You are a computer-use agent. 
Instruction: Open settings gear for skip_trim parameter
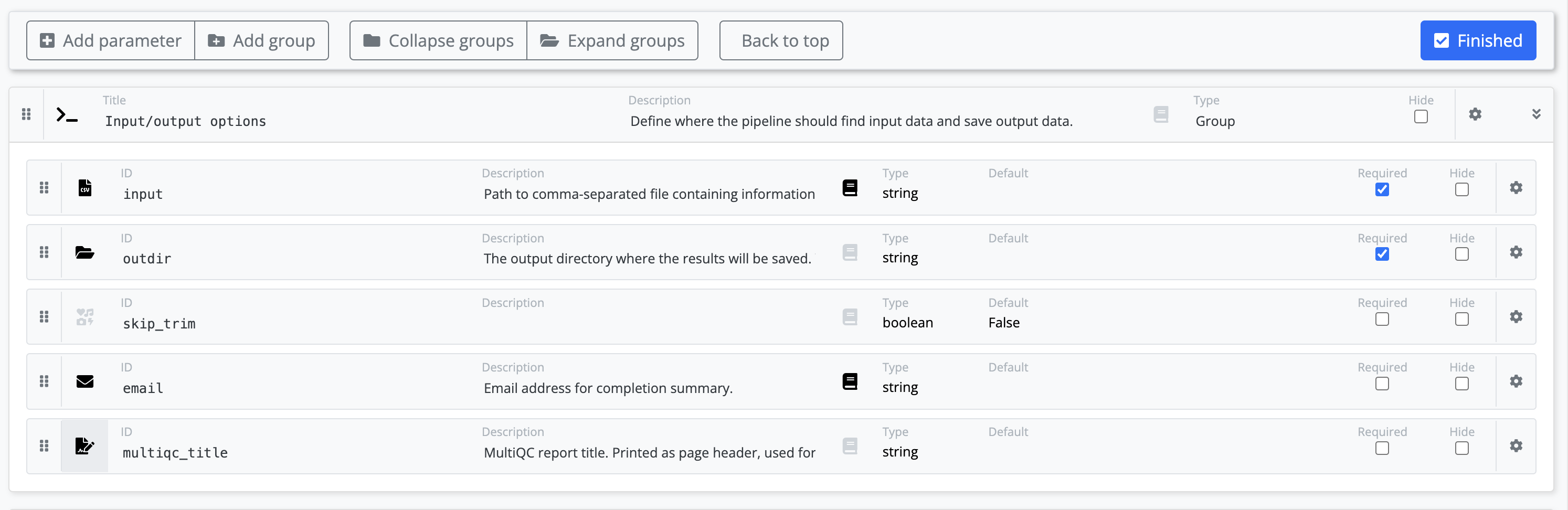[1516, 317]
